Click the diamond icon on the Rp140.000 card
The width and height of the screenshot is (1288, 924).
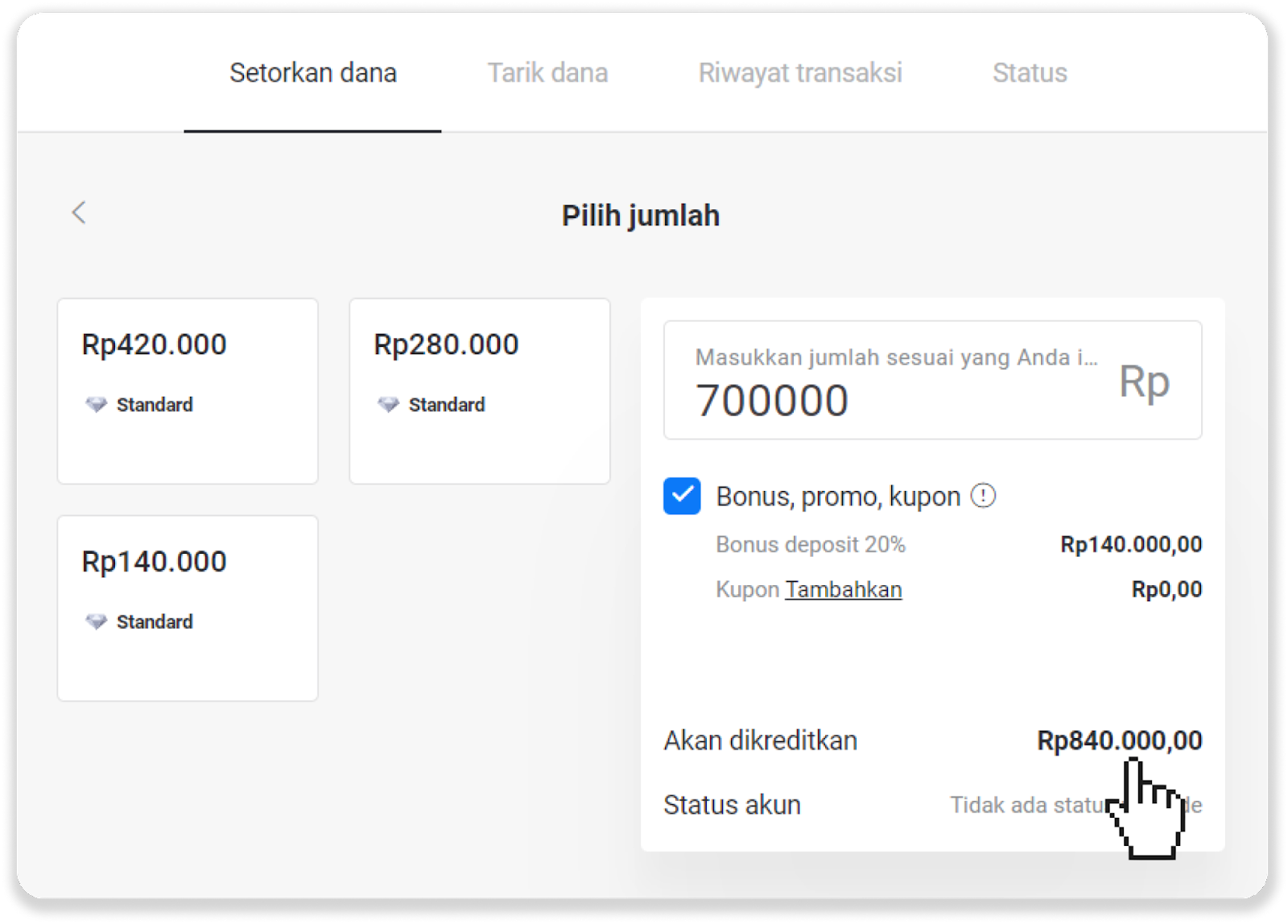click(97, 621)
